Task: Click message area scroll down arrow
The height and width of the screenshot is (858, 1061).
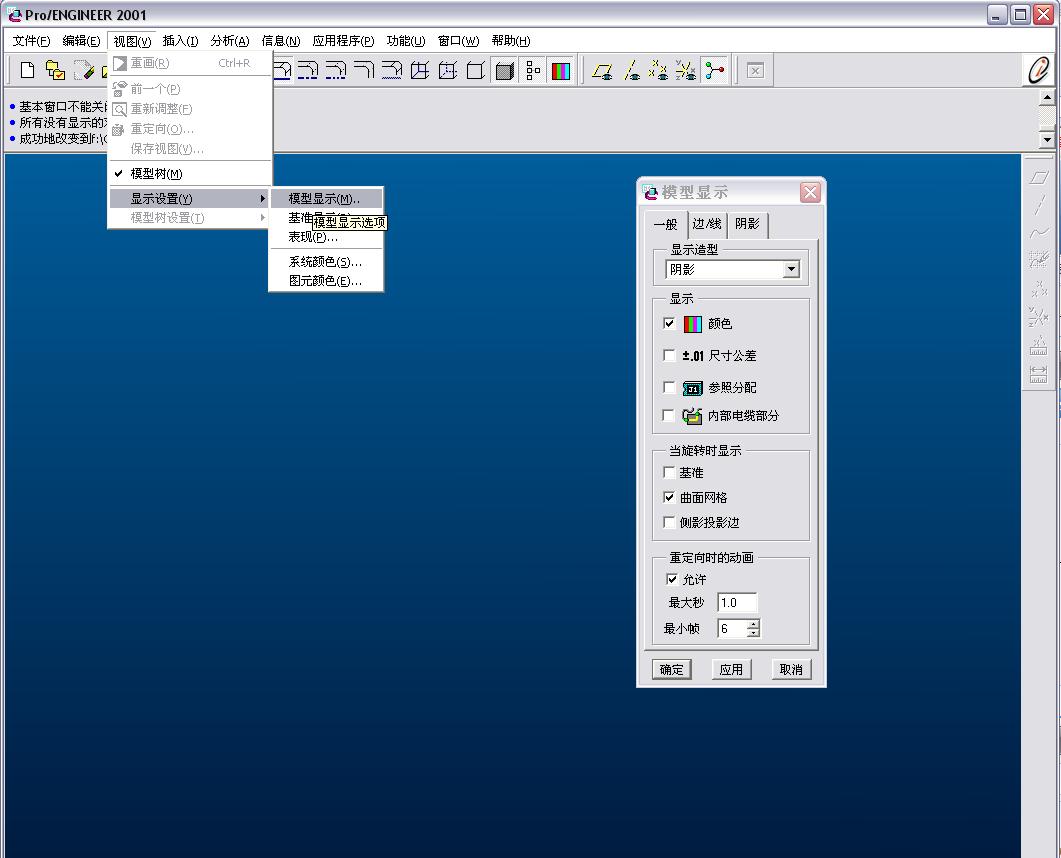Action: (1047, 140)
